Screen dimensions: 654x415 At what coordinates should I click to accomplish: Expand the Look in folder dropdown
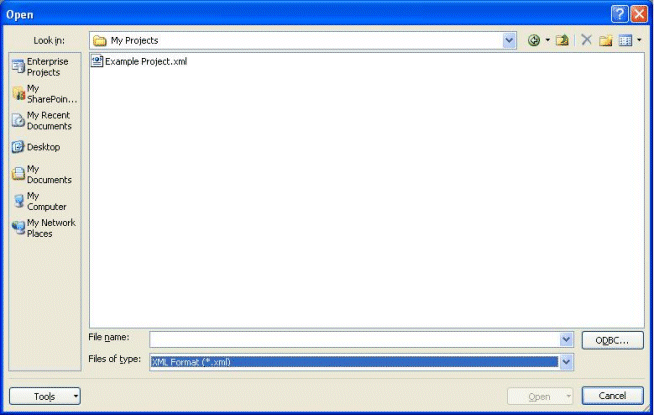pos(509,40)
